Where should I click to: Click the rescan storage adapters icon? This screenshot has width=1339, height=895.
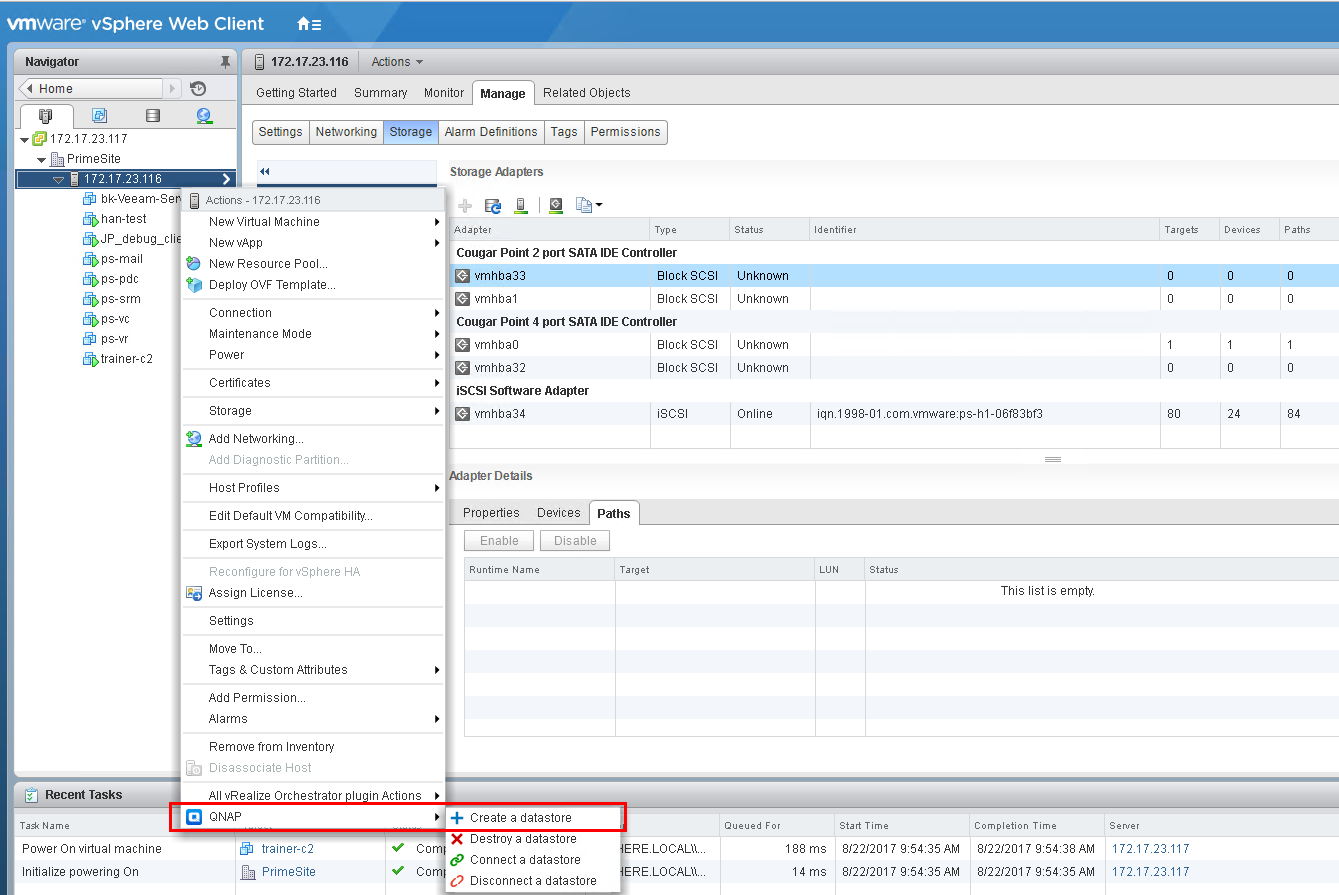click(x=493, y=206)
